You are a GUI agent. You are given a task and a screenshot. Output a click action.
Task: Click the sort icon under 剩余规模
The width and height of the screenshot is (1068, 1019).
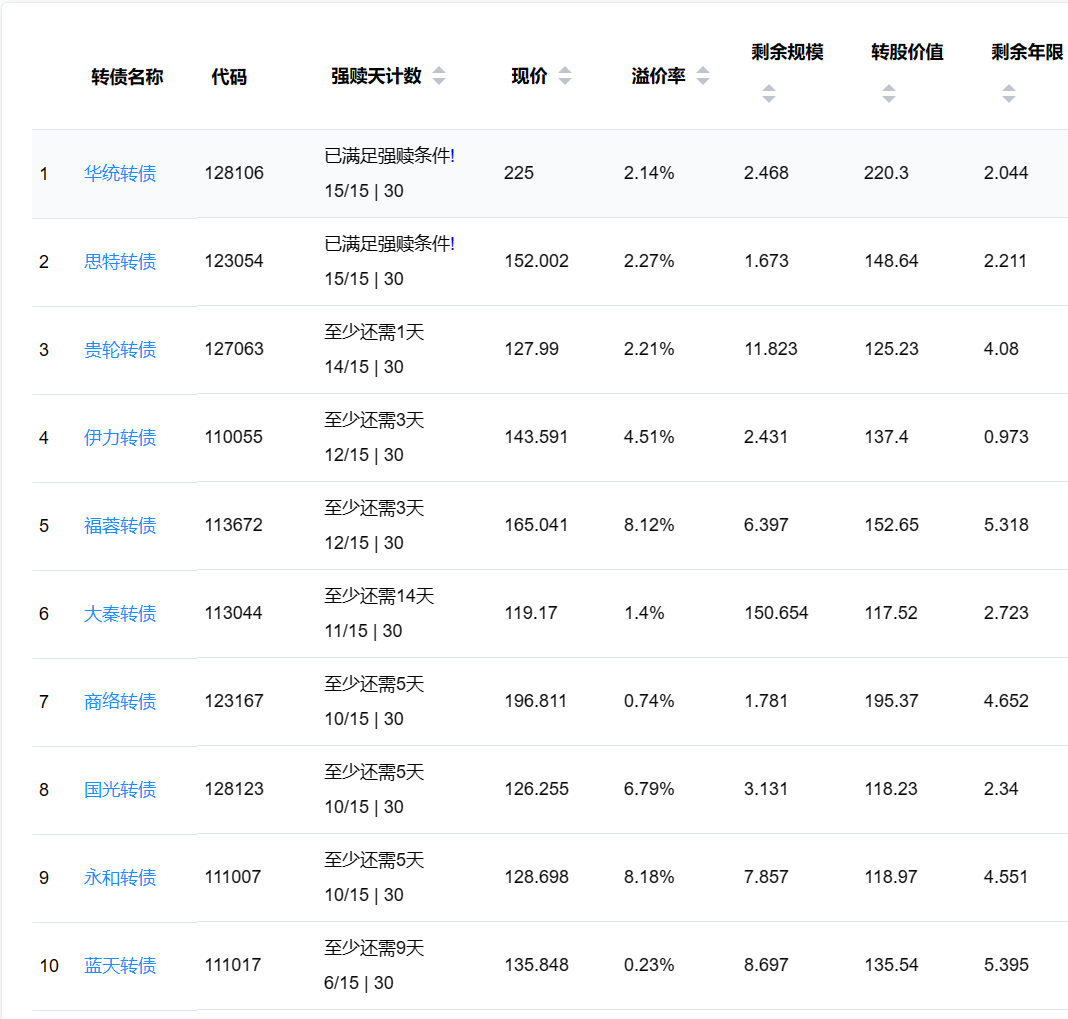click(x=768, y=94)
